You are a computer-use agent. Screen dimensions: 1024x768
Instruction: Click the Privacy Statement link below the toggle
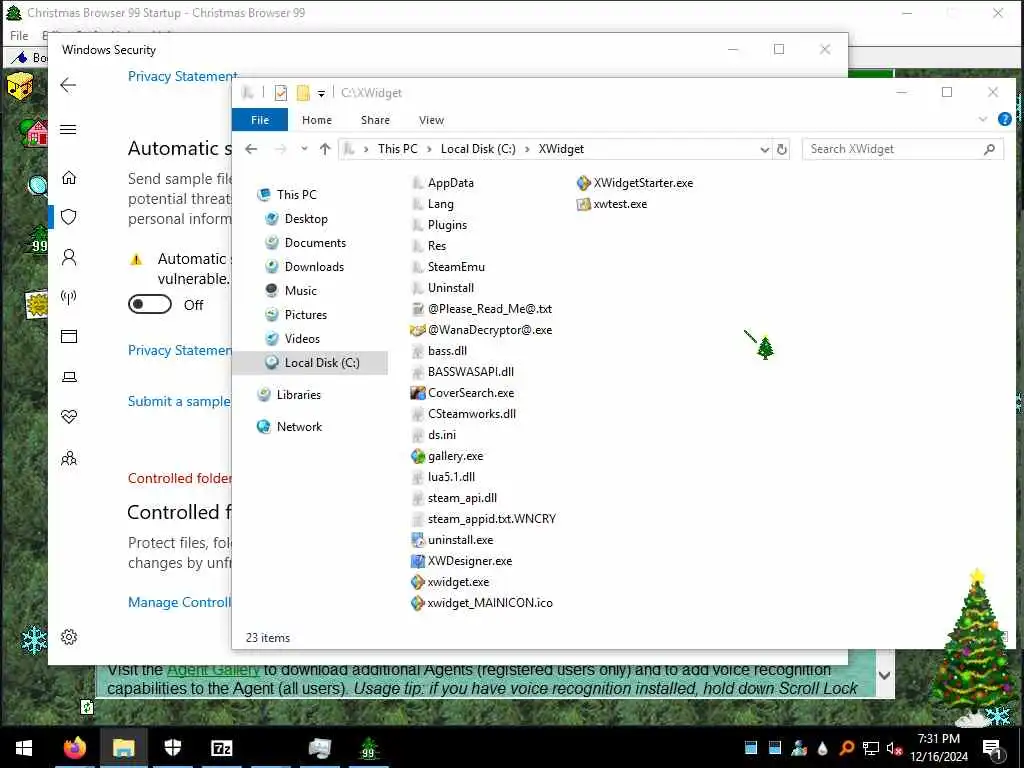pyautogui.click(x=180, y=351)
